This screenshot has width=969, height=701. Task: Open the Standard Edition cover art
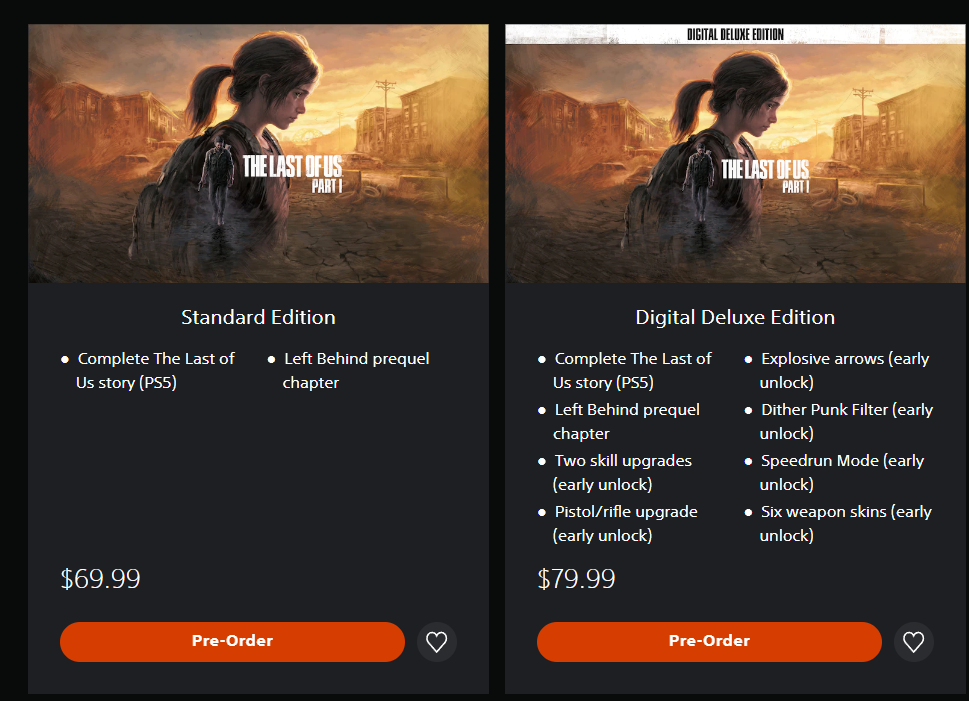258,153
